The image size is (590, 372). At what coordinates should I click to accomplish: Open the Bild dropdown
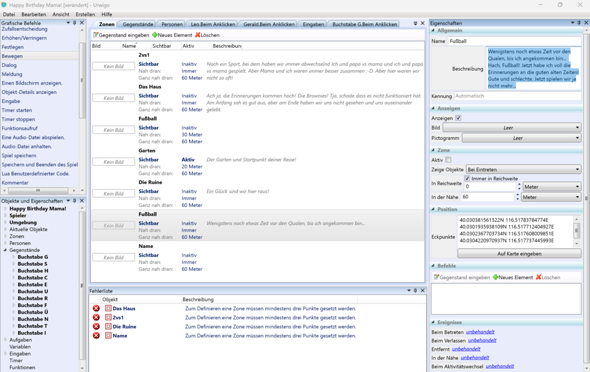(512, 128)
